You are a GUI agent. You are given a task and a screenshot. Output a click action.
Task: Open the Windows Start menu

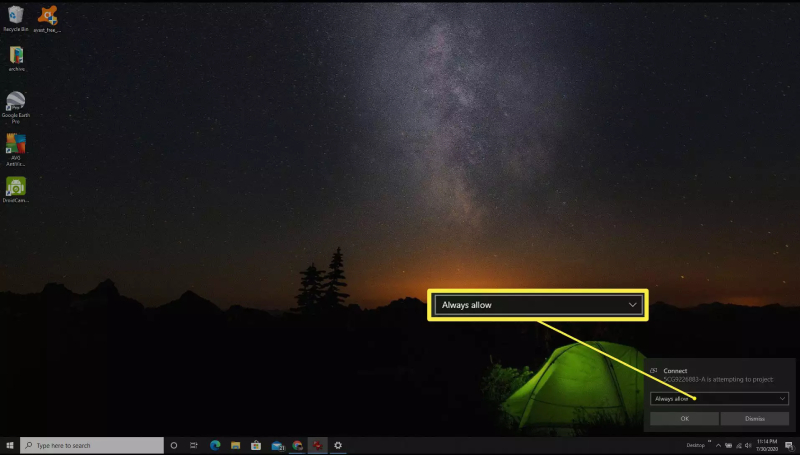point(10,445)
